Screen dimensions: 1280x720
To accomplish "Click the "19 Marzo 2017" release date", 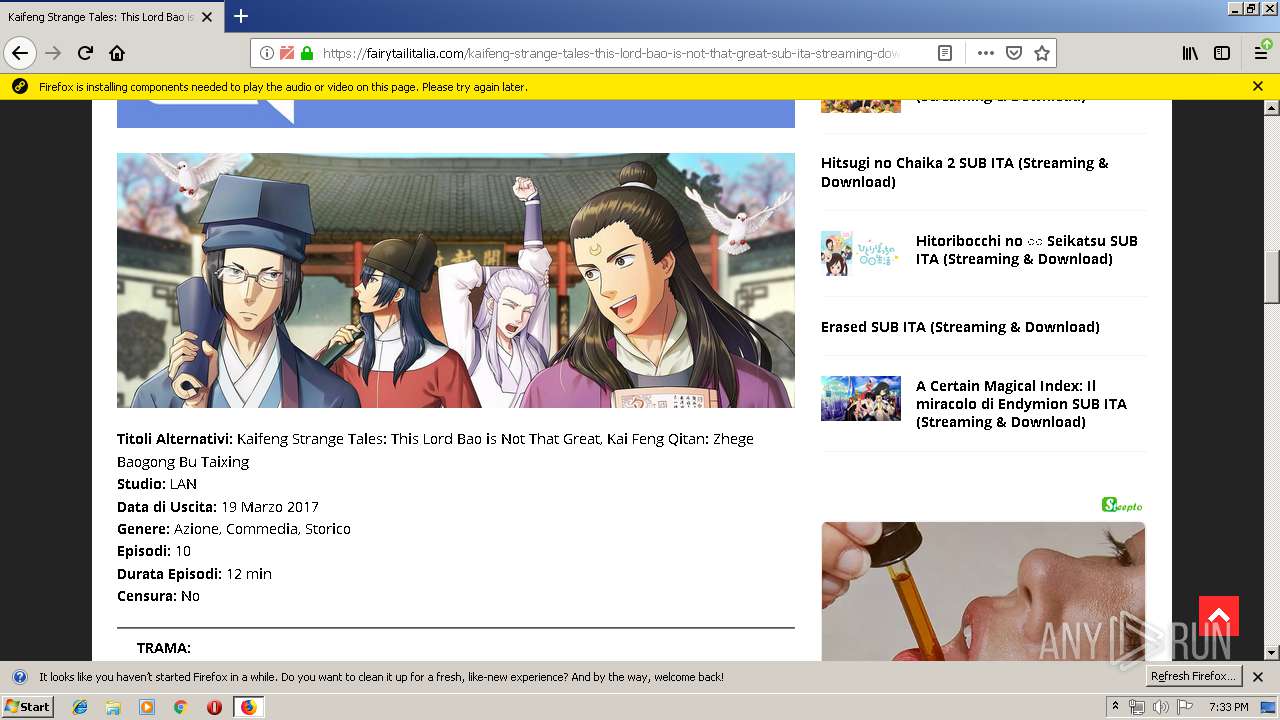I will click(x=270, y=507).
